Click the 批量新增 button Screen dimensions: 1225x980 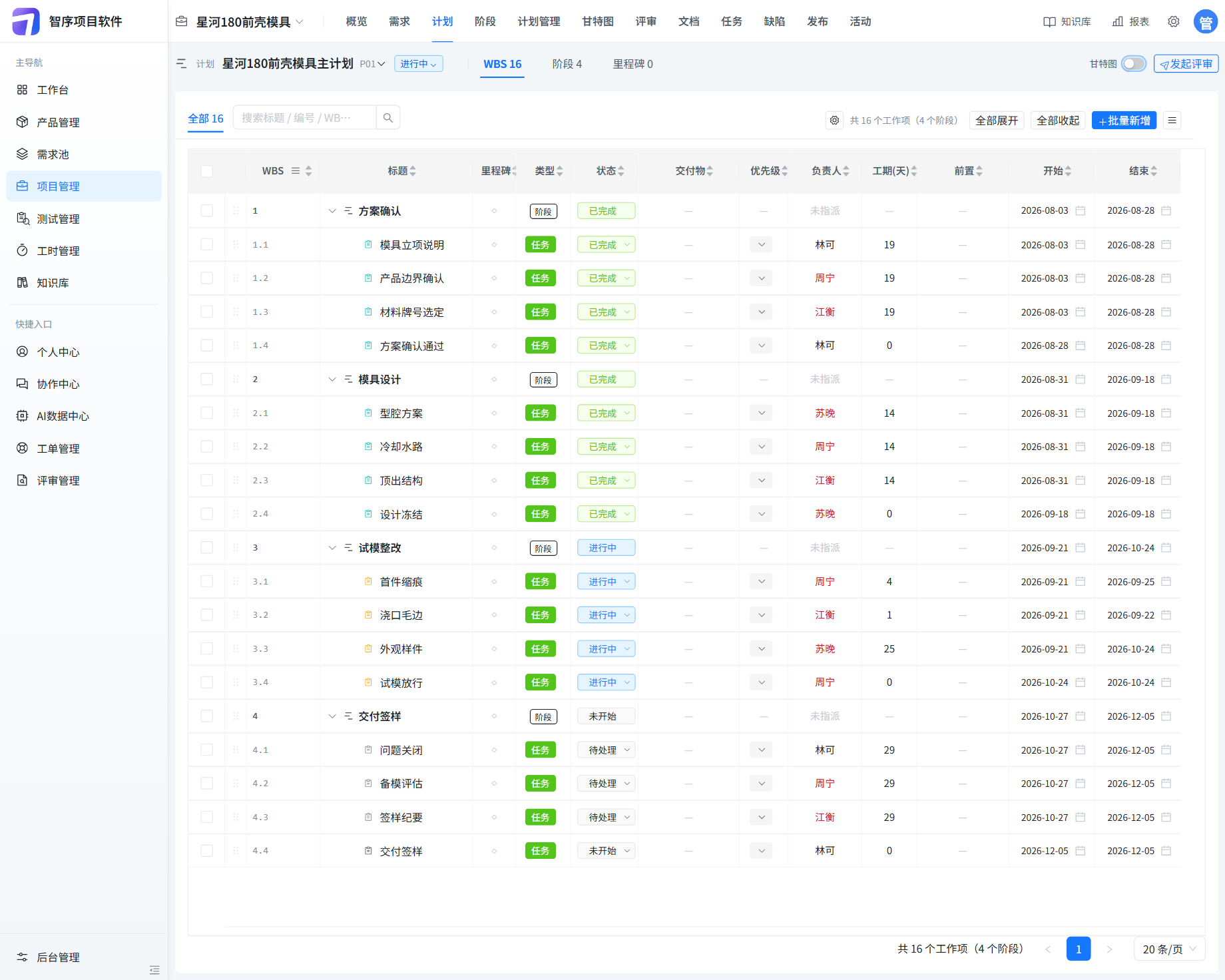pos(1124,121)
